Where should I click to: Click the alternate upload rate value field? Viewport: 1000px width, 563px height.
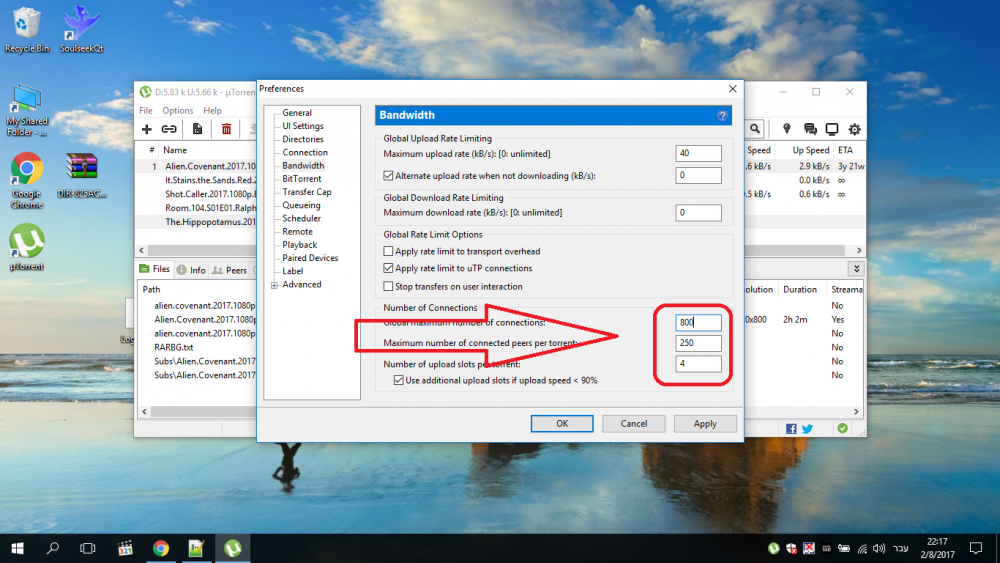tap(698, 175)
